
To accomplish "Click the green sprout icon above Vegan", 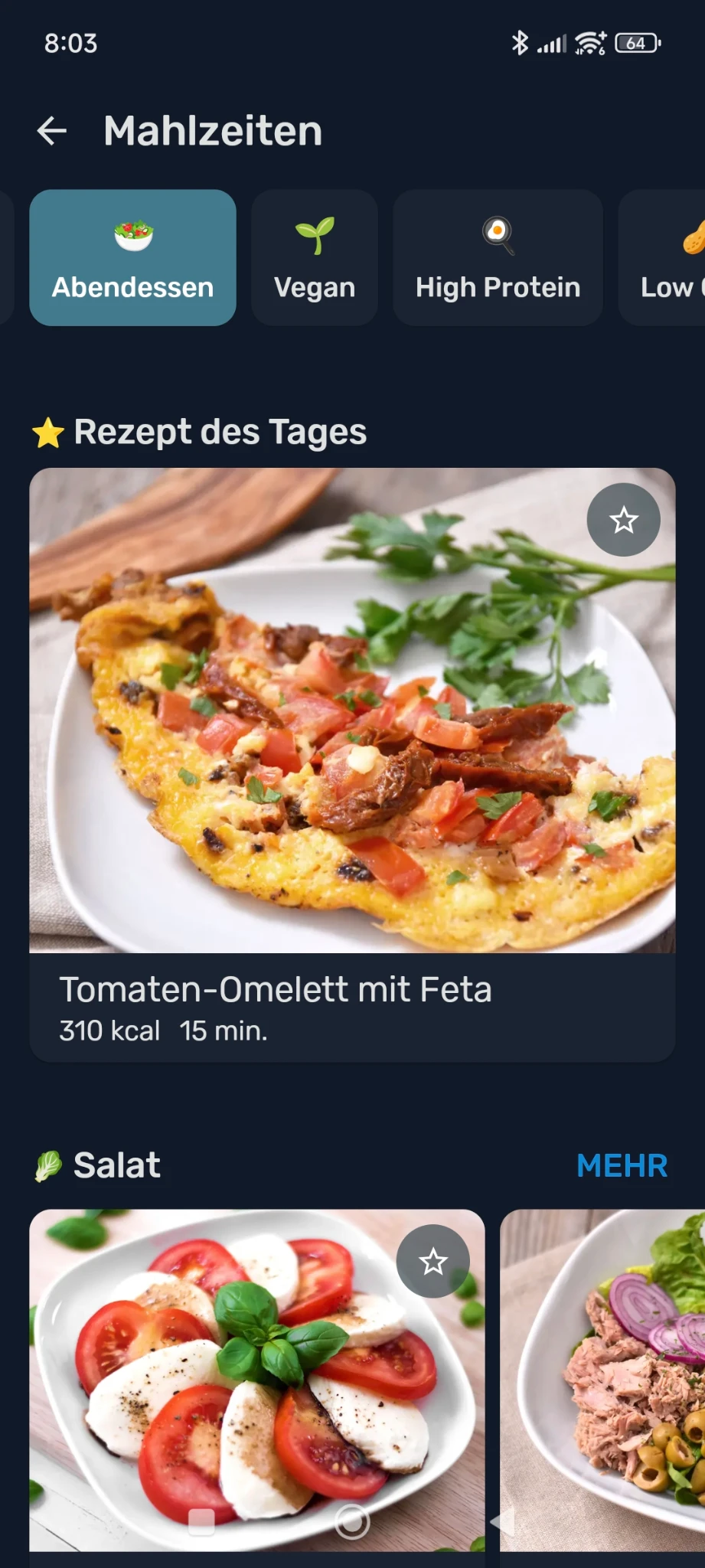I will [x=315, y=235].
